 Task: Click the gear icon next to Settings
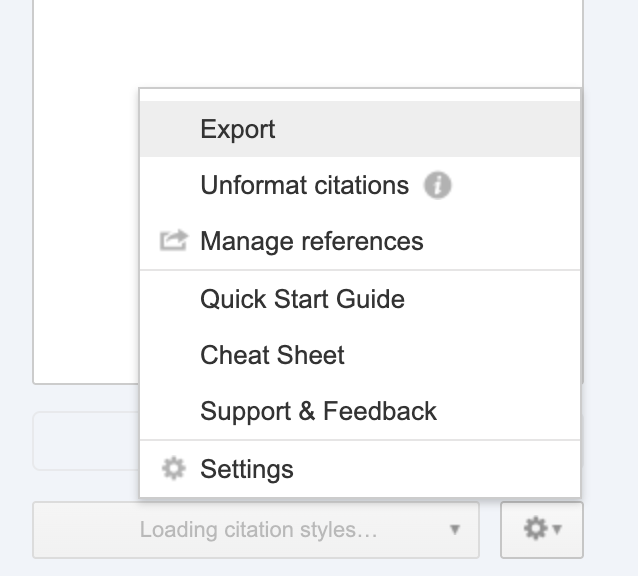click(173, 469)
